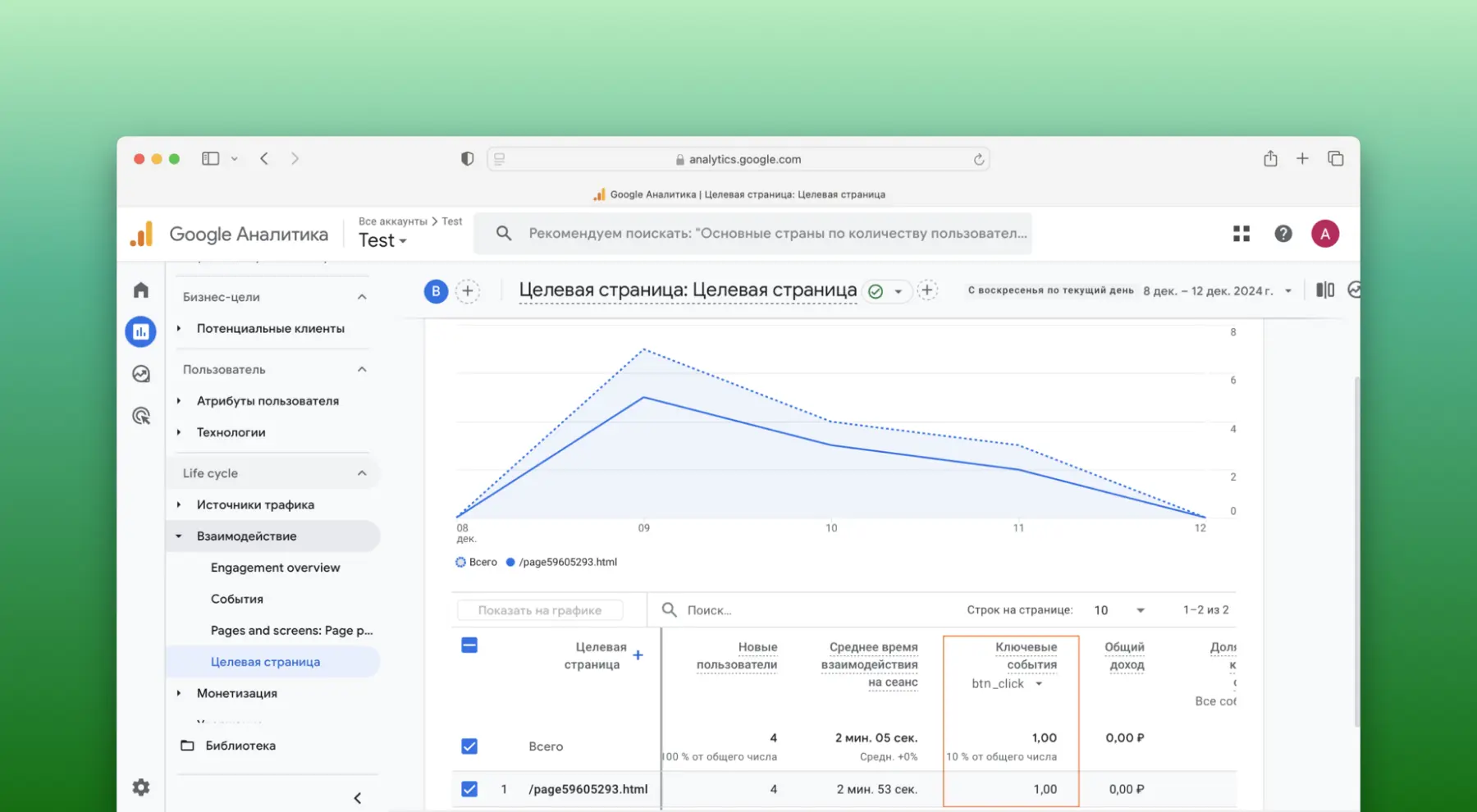The height and width of the screenshot is (812, 1477).
Task: Go forward in Safari
Action: [295, 158]
